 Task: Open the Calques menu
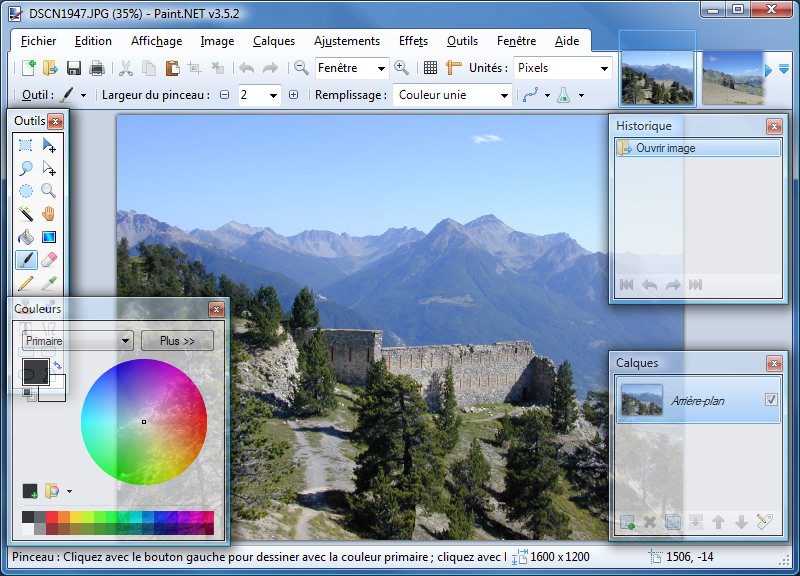[x=274, y=41]
